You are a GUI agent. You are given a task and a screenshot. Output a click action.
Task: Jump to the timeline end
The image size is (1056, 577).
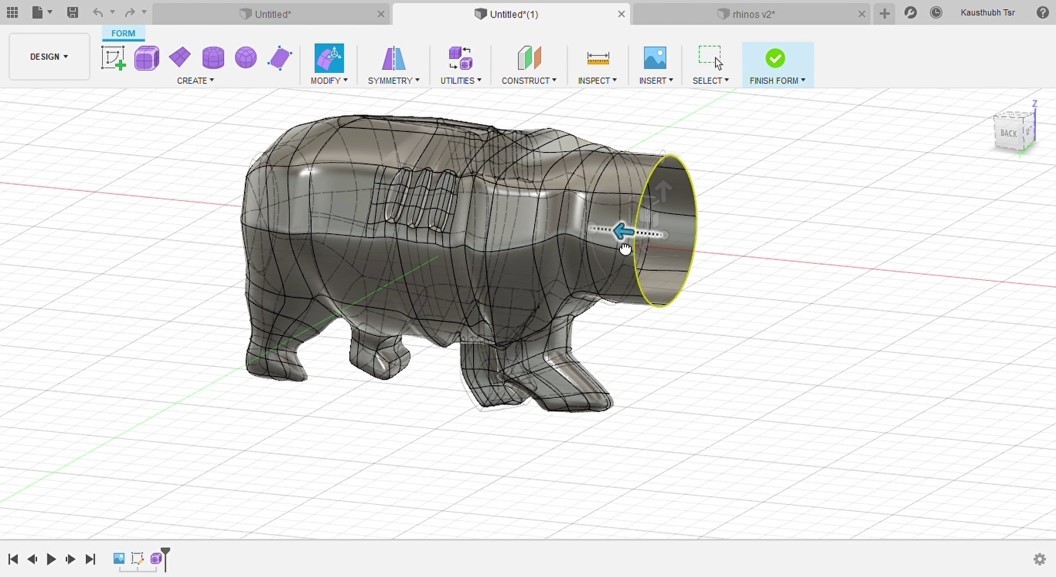90,559
